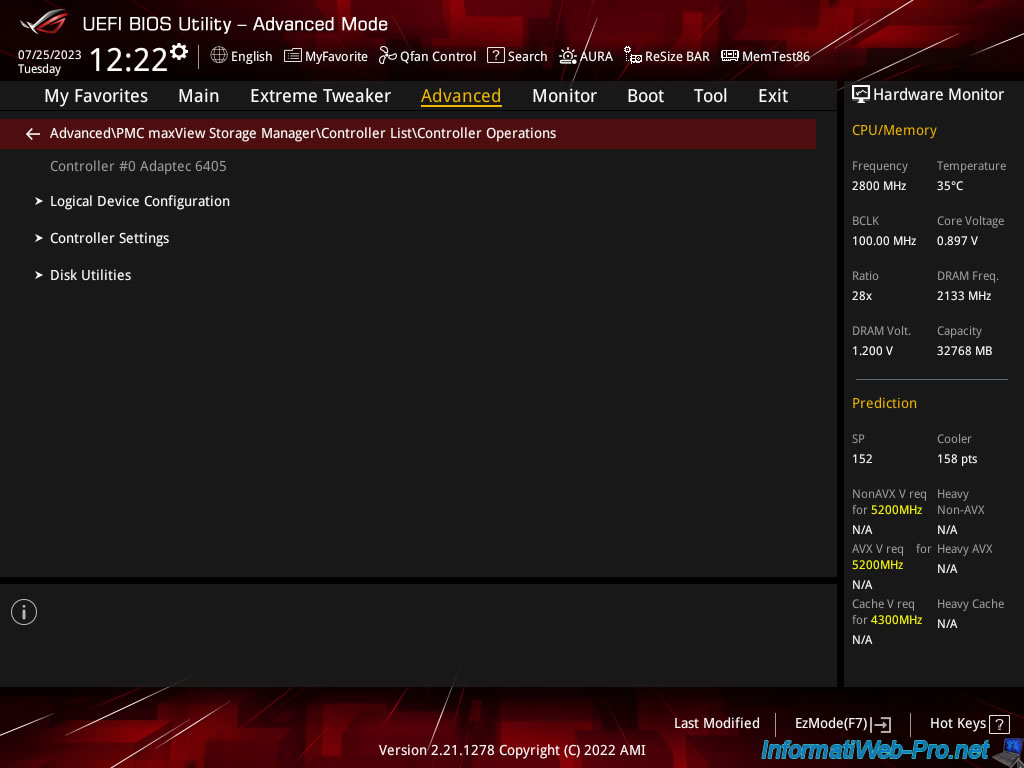Click the 2133 MHz DRAM frequency value
This screenshot has width=1024, height=768.
[964, 296]
